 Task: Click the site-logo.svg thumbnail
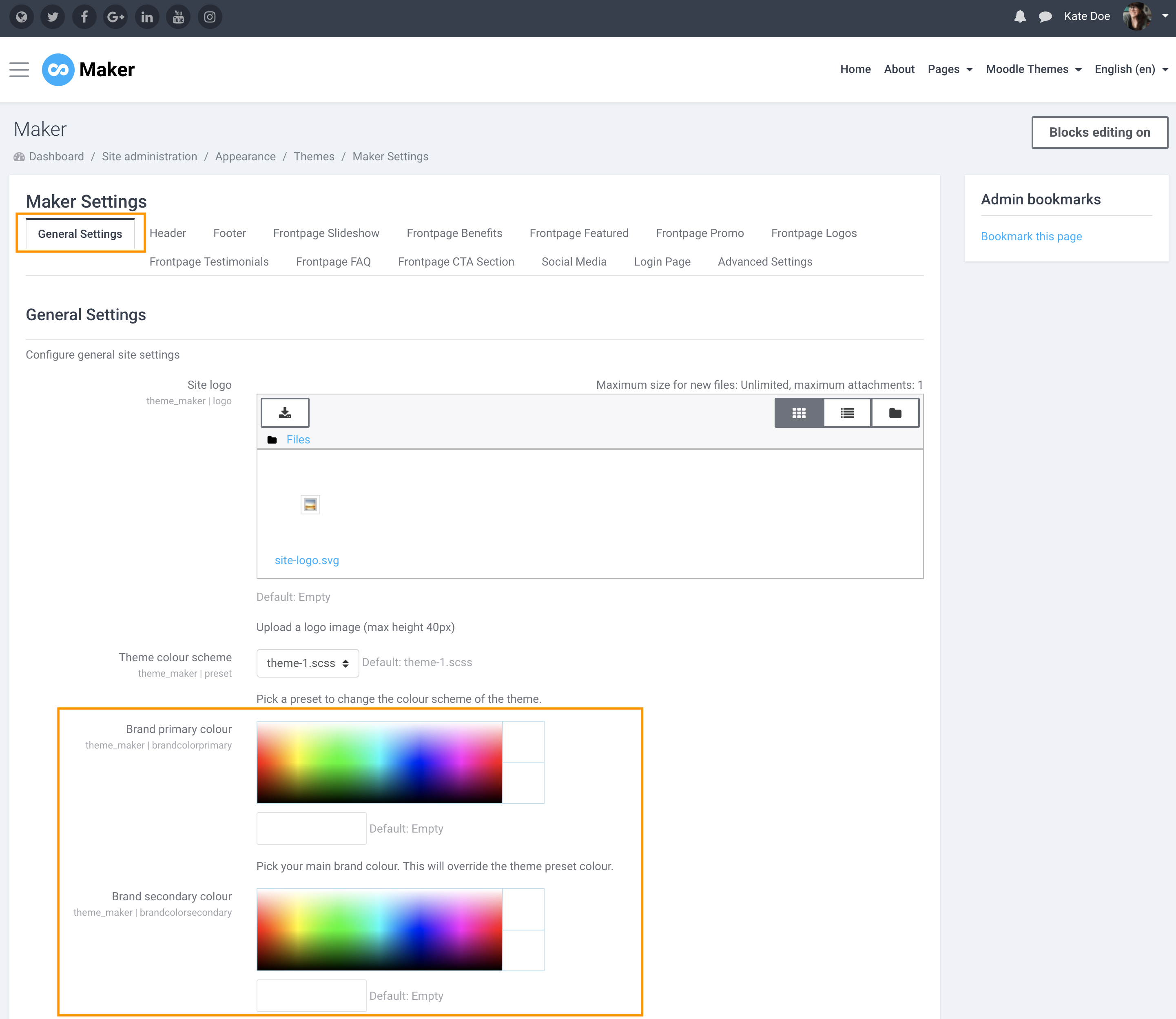[310, 504]
